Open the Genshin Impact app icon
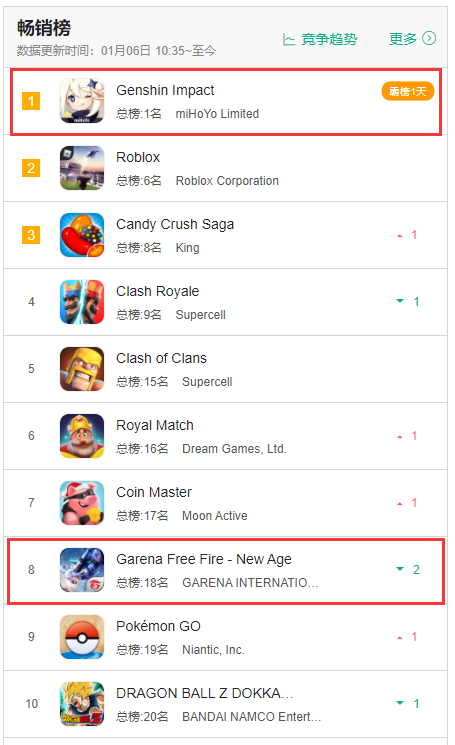This screenshot has width=455, height=745. coord(82,101)
